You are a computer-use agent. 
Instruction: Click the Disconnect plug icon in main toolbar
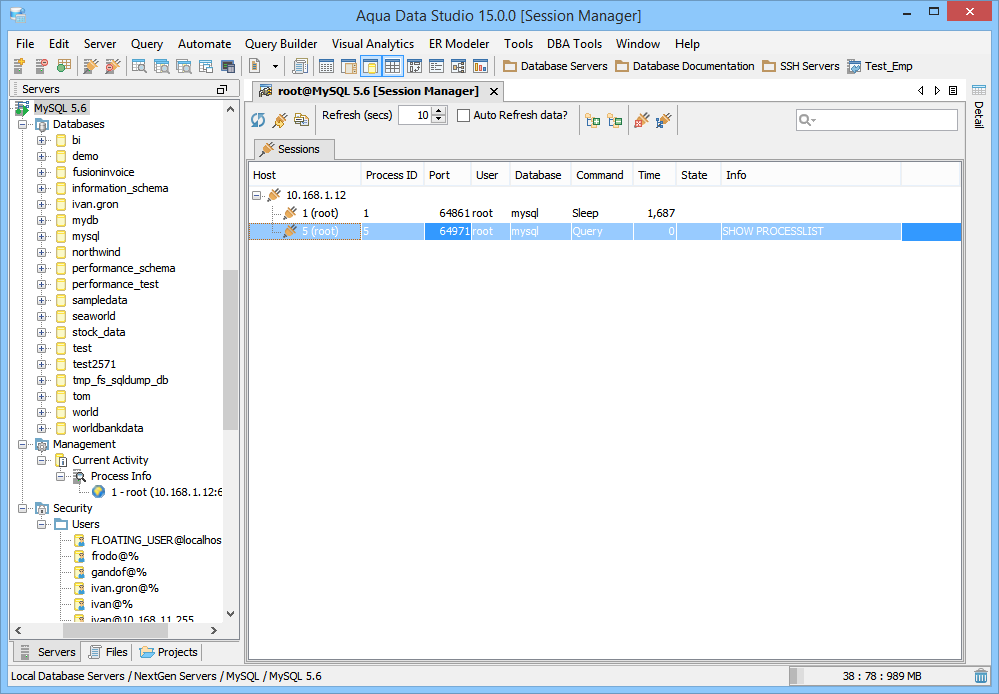113,66
